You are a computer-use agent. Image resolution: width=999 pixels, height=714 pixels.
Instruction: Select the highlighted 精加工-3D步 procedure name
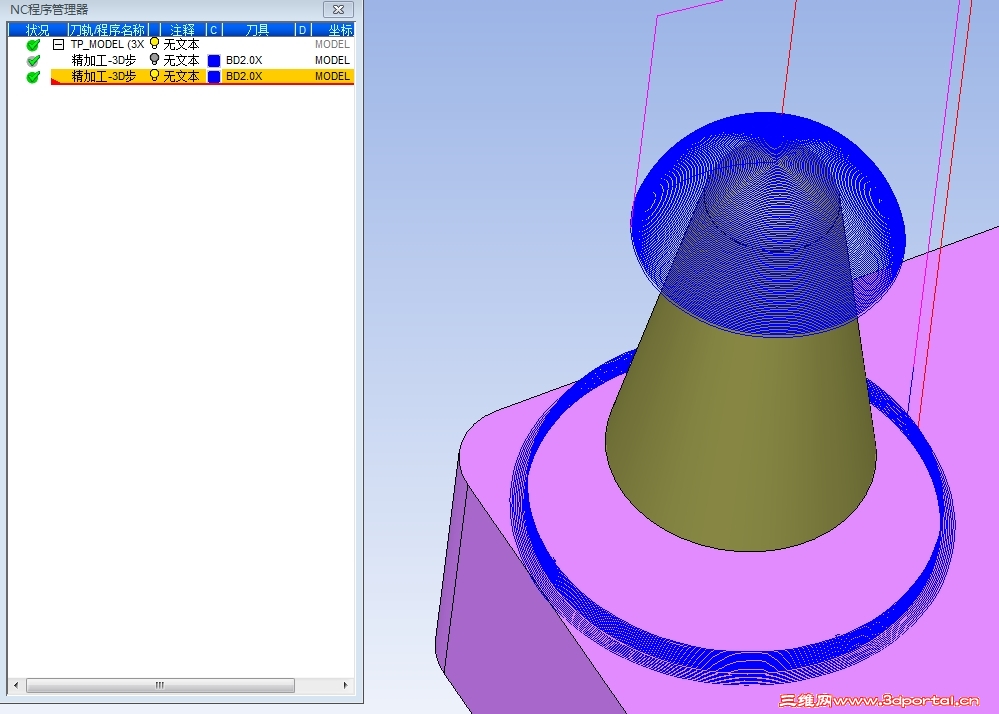point(104,76)
